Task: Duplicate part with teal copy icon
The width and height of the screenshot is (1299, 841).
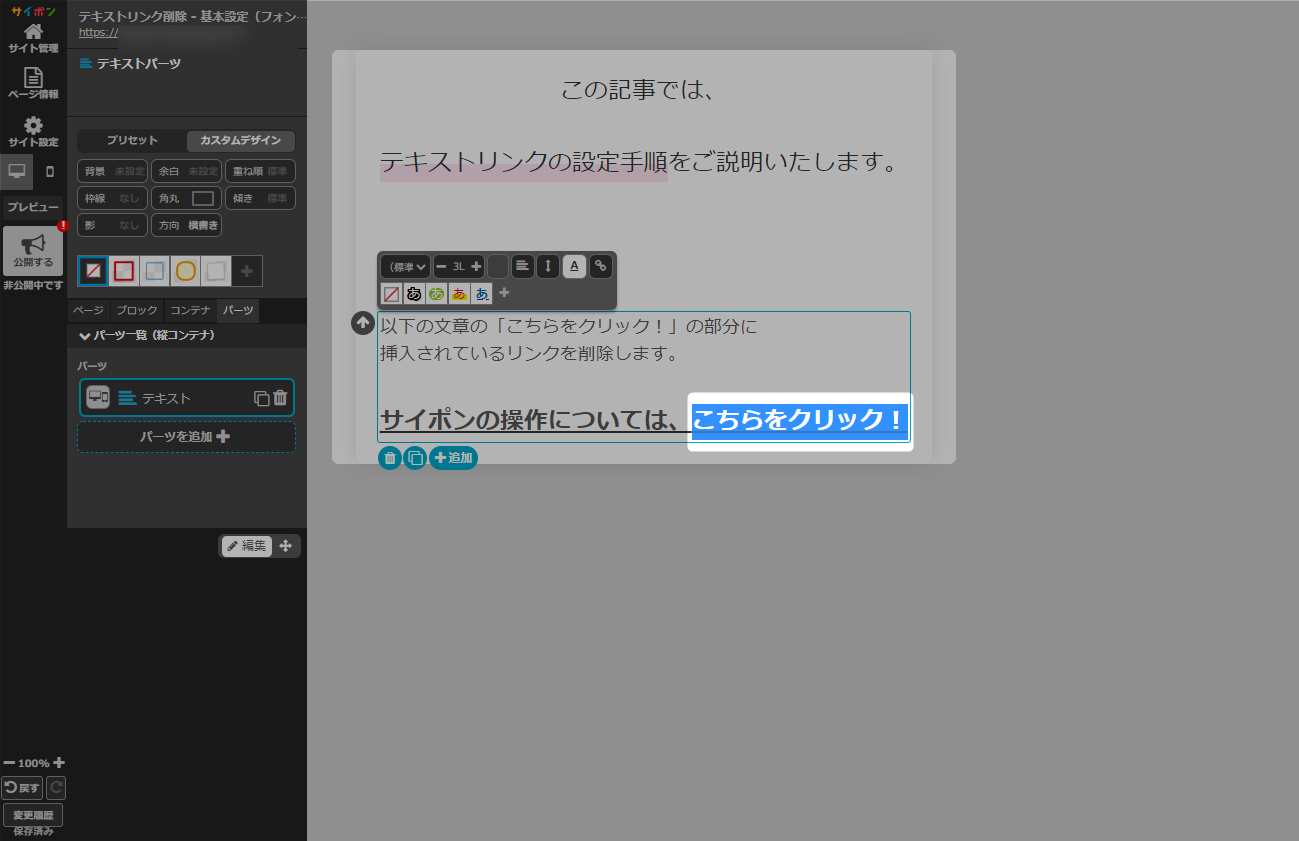Action: click(x=415, y=458)
